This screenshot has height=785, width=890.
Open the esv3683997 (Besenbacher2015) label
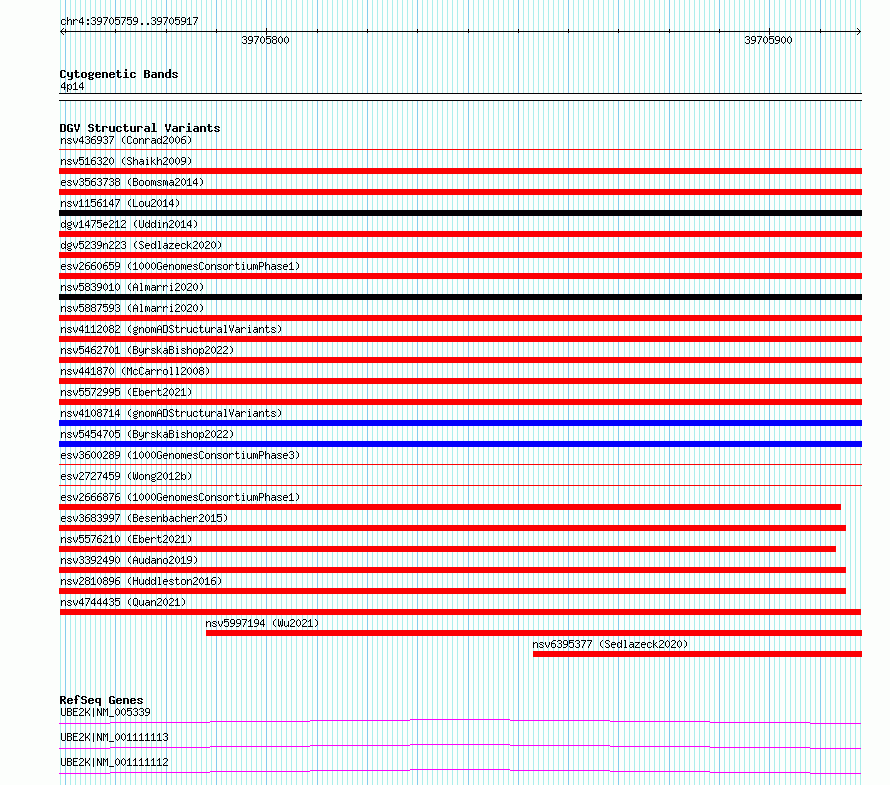(x=144, y=518)
